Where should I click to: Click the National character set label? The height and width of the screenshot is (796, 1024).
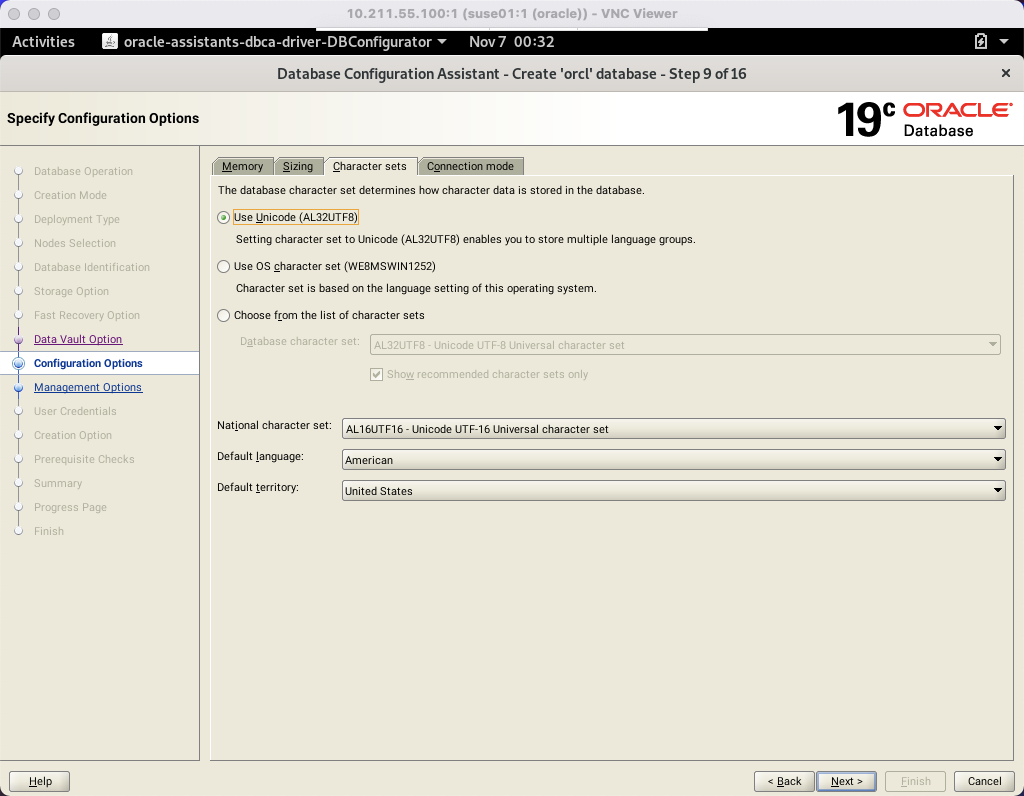pyautogui.click(x=274, y=425)
